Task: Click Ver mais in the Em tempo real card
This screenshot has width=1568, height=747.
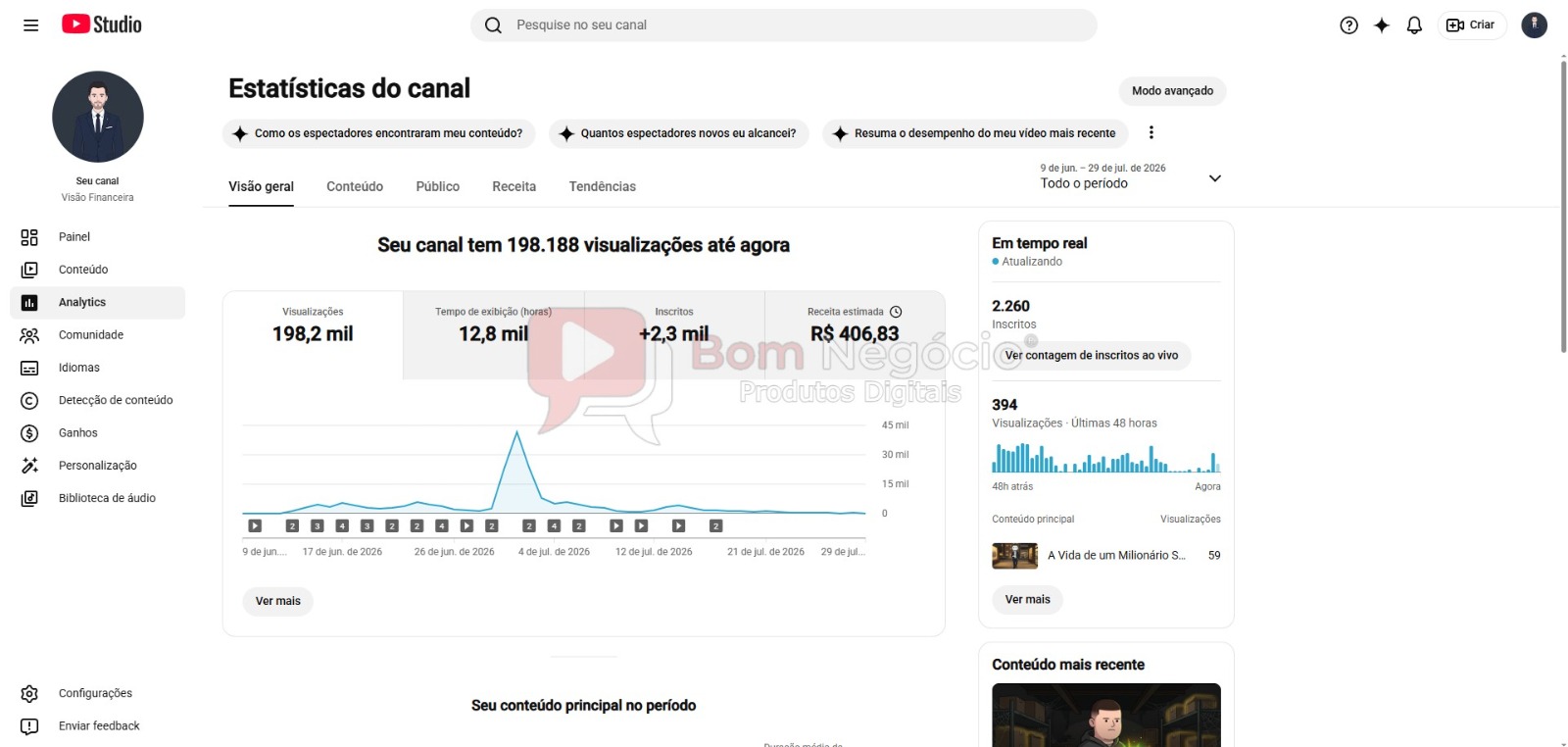Action: pos(1027,600)
